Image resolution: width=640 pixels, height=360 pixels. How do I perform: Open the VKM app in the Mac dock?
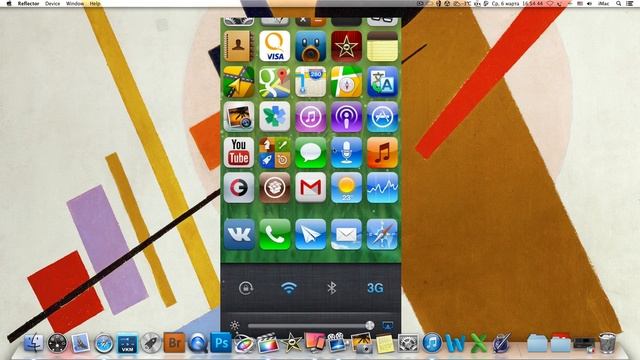tap(127, 343)
